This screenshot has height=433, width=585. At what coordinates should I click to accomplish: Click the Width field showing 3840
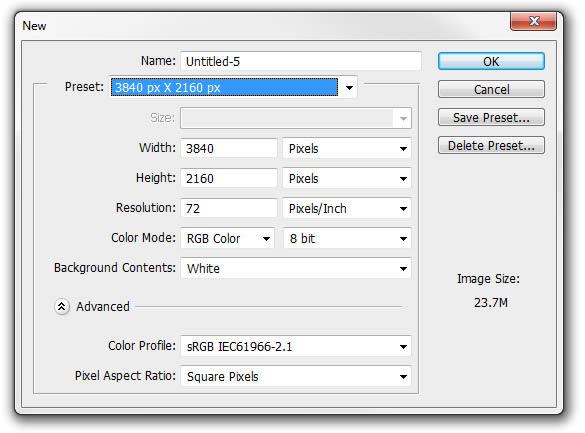(229, 148)
